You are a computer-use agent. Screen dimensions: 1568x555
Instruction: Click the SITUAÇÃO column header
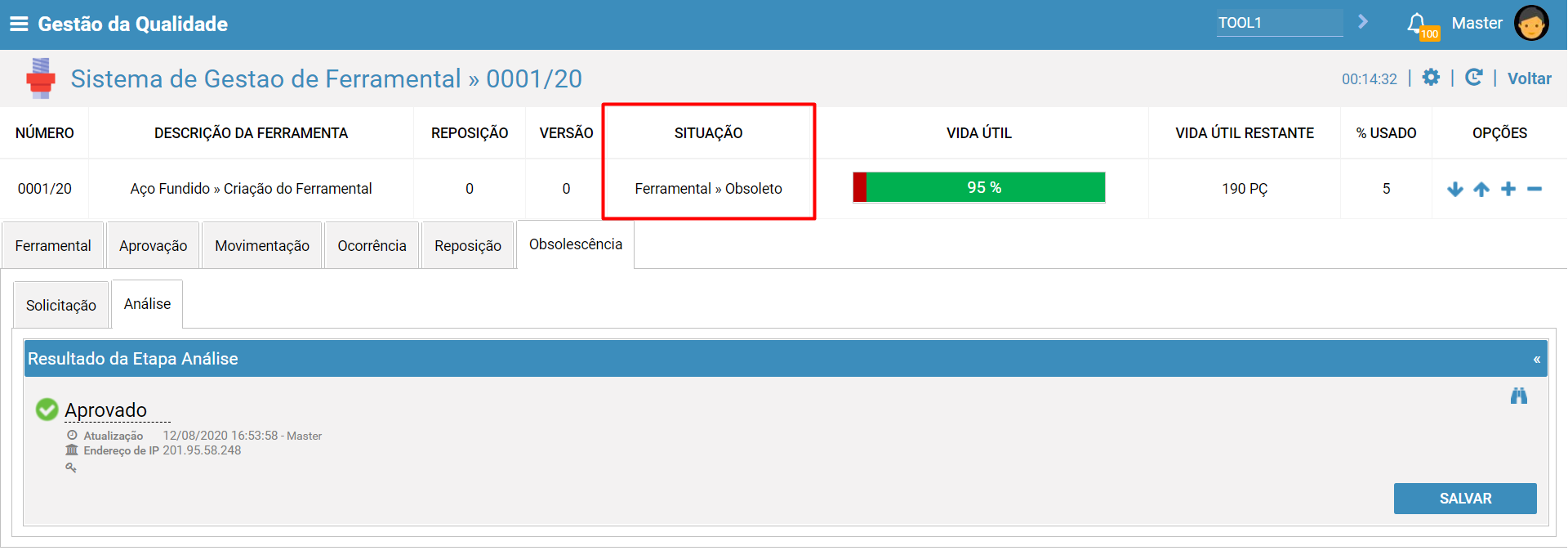708,133
